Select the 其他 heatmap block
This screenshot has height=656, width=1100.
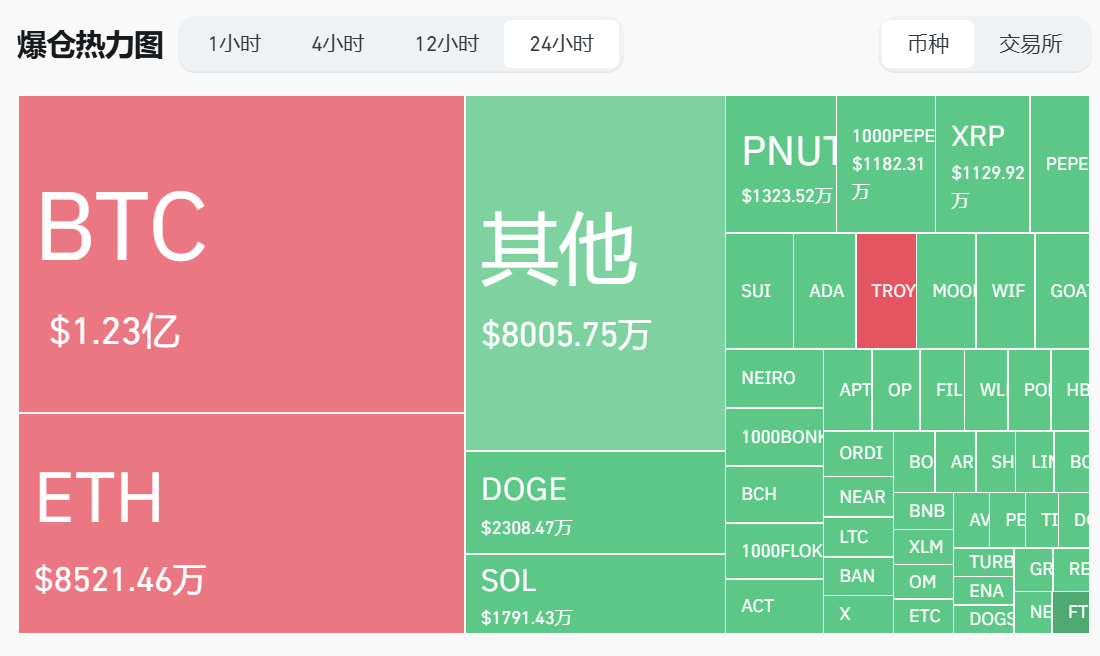[595, 273]
